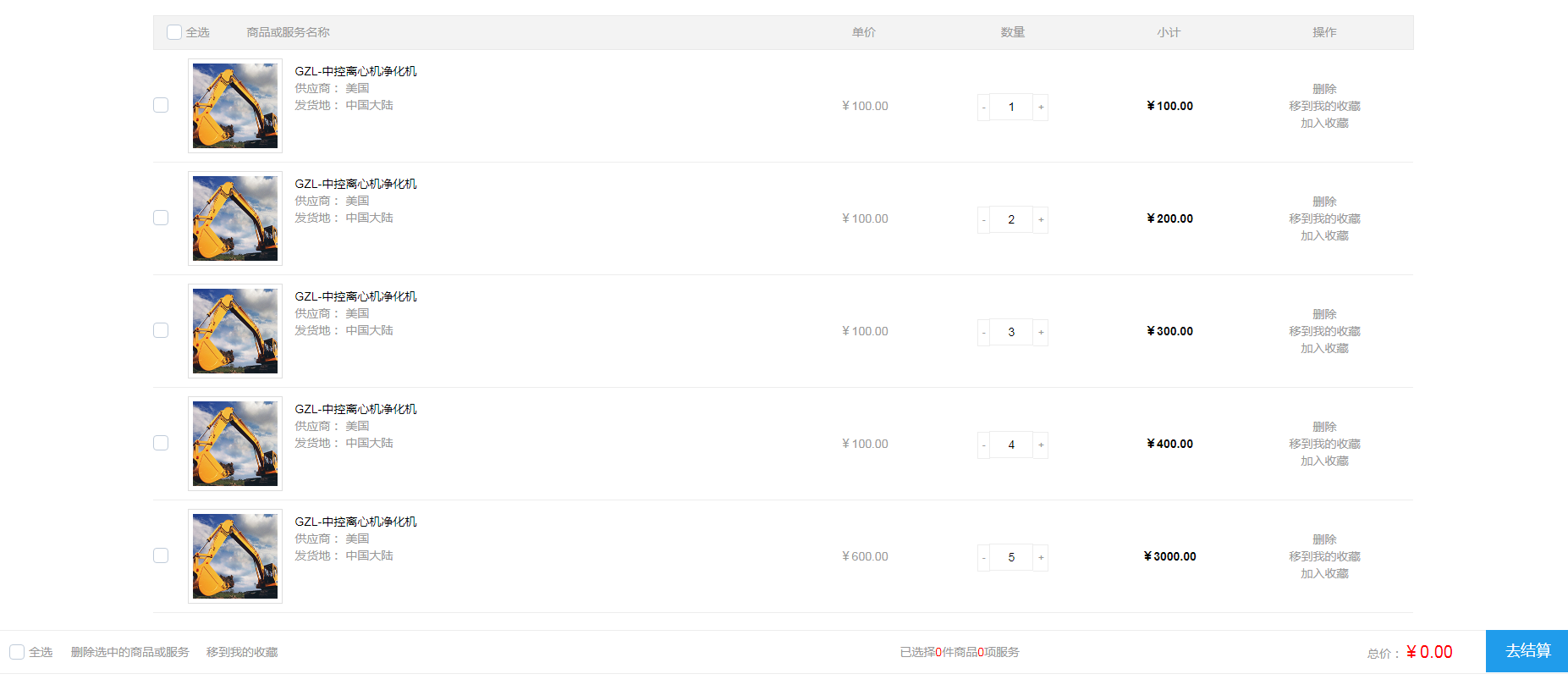Image resolution: width=1568 pixels, height=685 pixels.
Task: Click bottom 移到我的收藏 link
Action: [x=242, y=652]
